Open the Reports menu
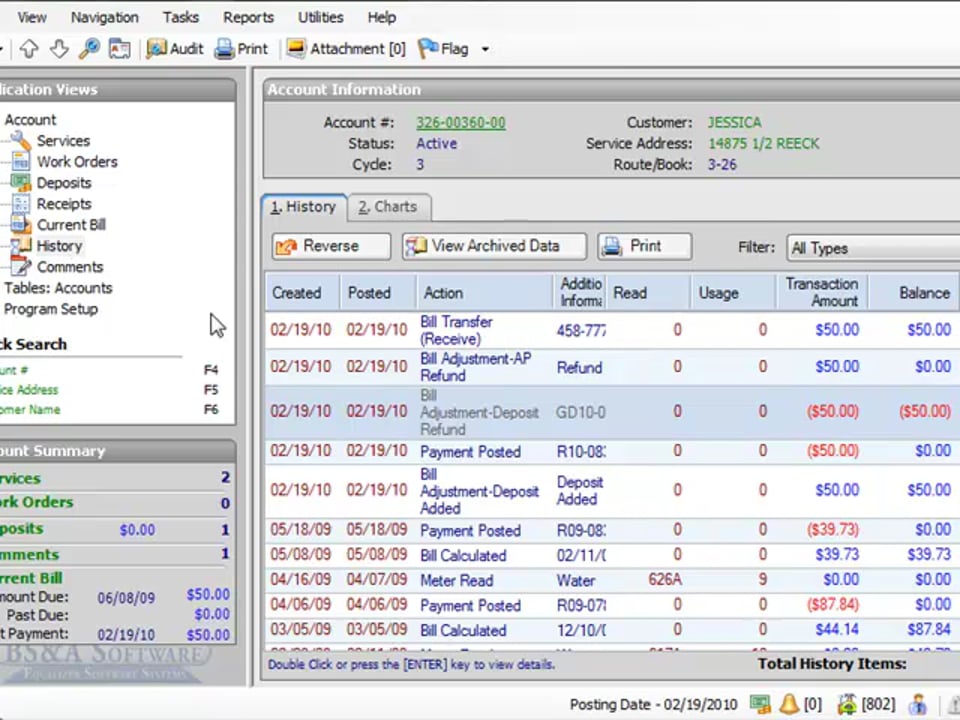The width and height of the screenshot is (960, 720). click(x=248, y=17)
